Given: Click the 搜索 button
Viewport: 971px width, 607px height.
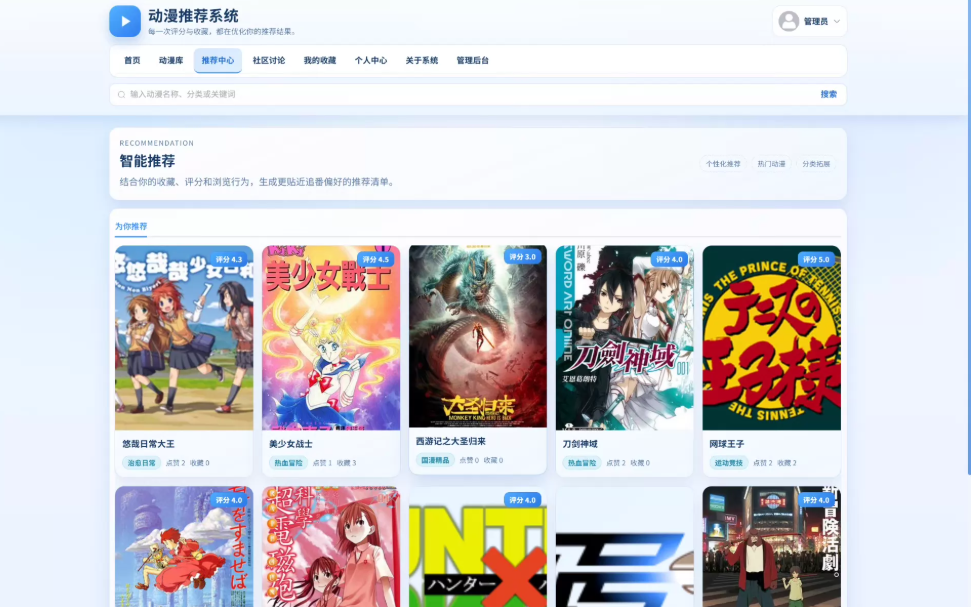Looking at the screenshot, I should point(829,94).
